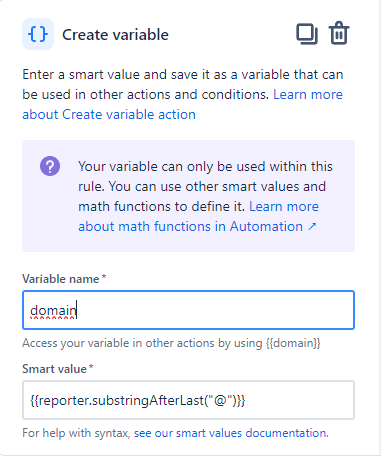Open Learn more about Create variable action
This screenshot has width=381, height=456.
pyautogui.click(x=182, y=104)
